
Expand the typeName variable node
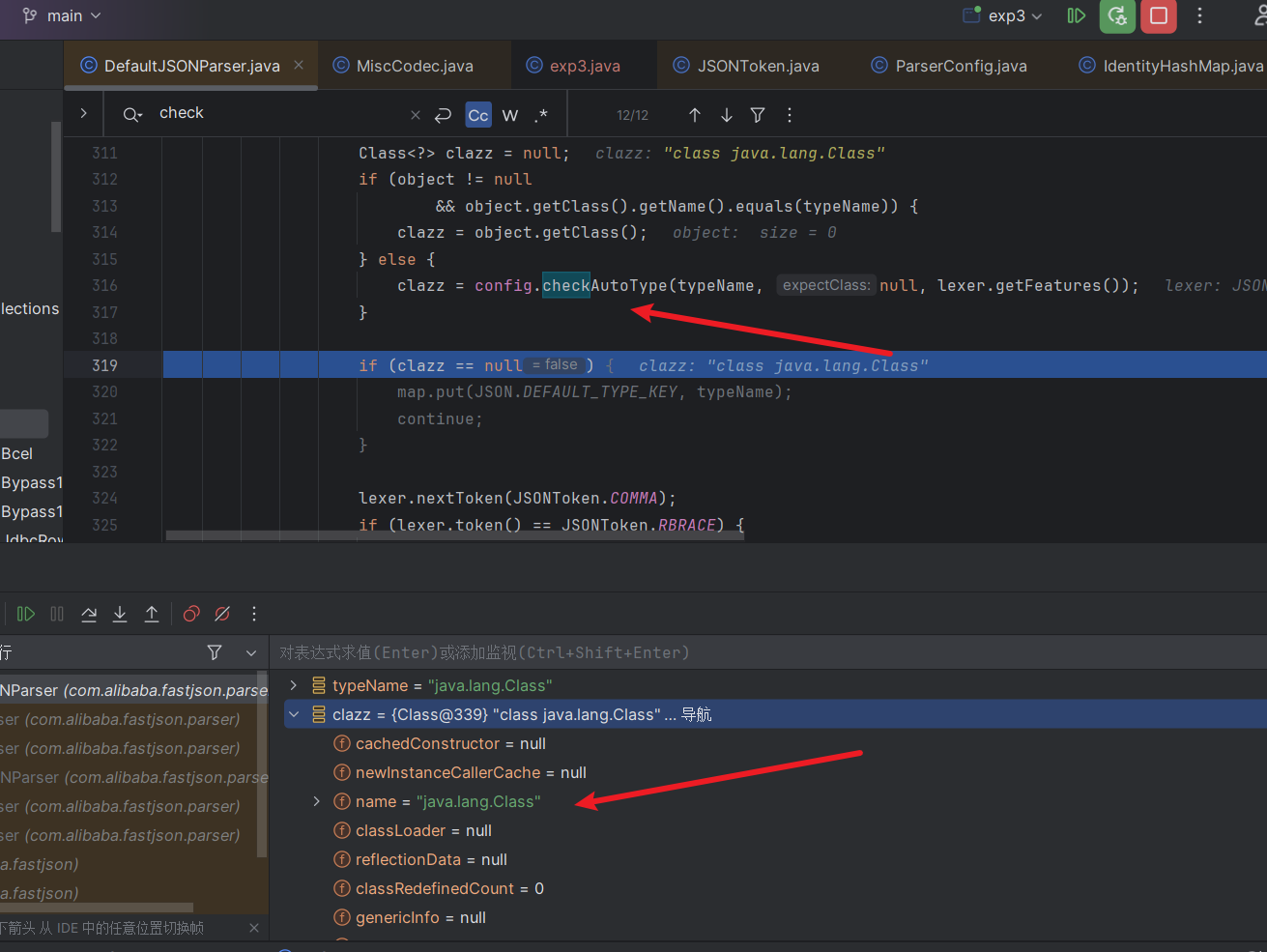coord(294,685)
